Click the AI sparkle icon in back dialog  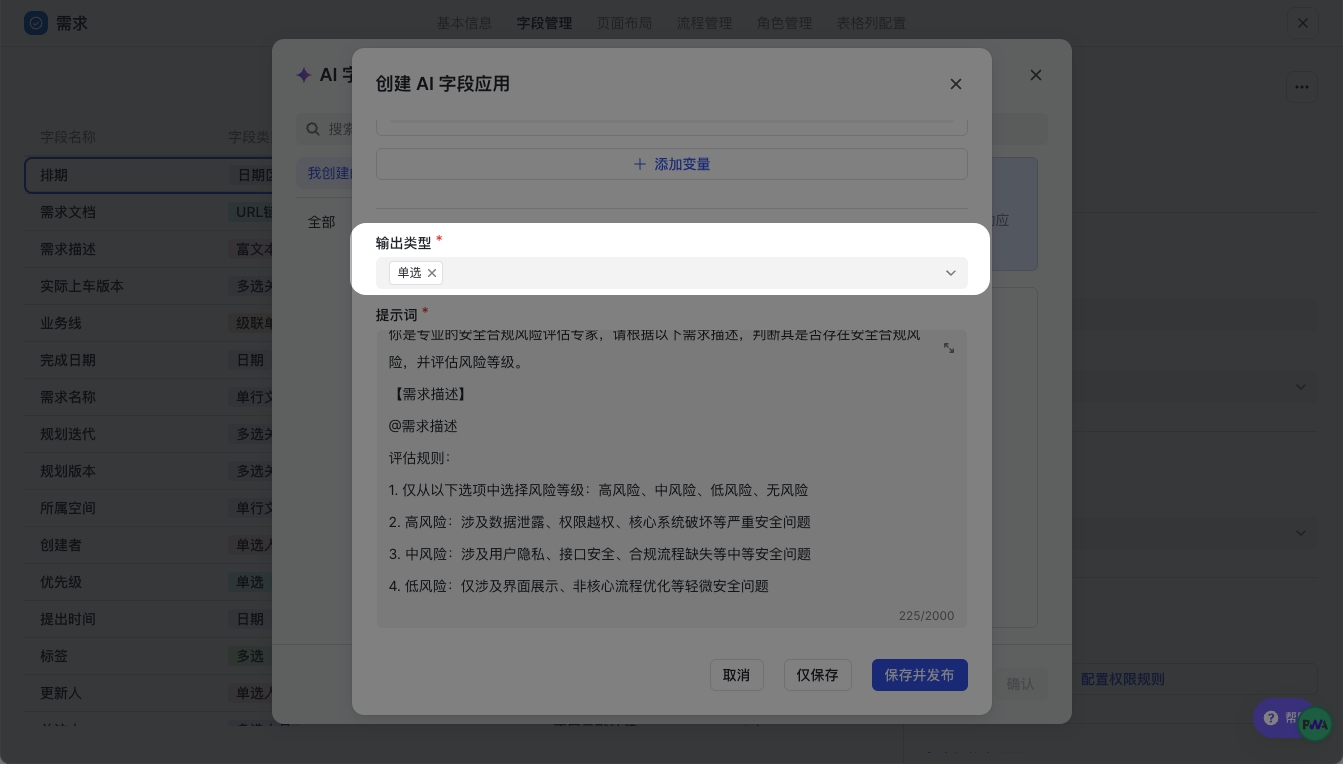coord(304,75)
